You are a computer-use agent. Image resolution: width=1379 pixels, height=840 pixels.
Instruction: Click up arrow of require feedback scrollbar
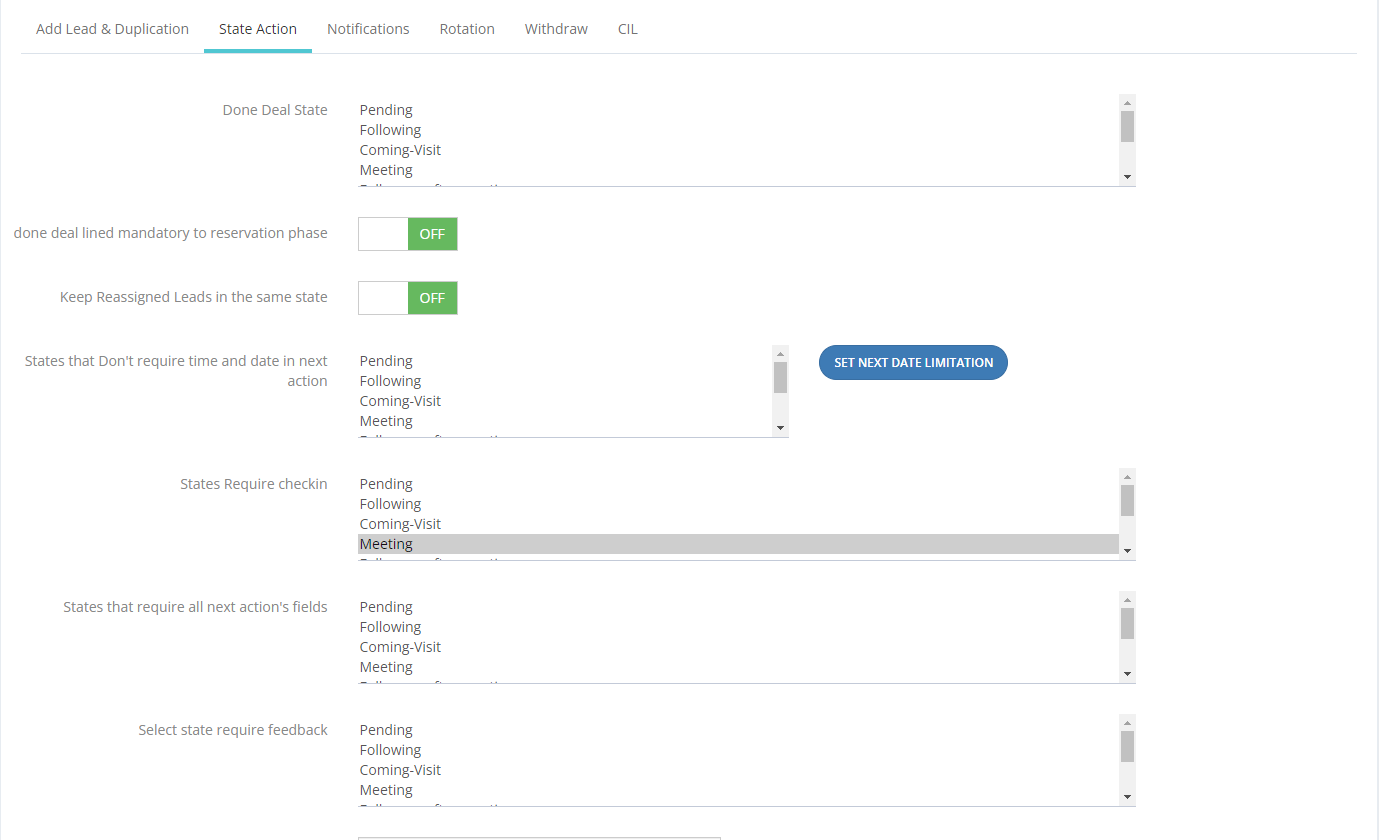[x=1127, y=722]
